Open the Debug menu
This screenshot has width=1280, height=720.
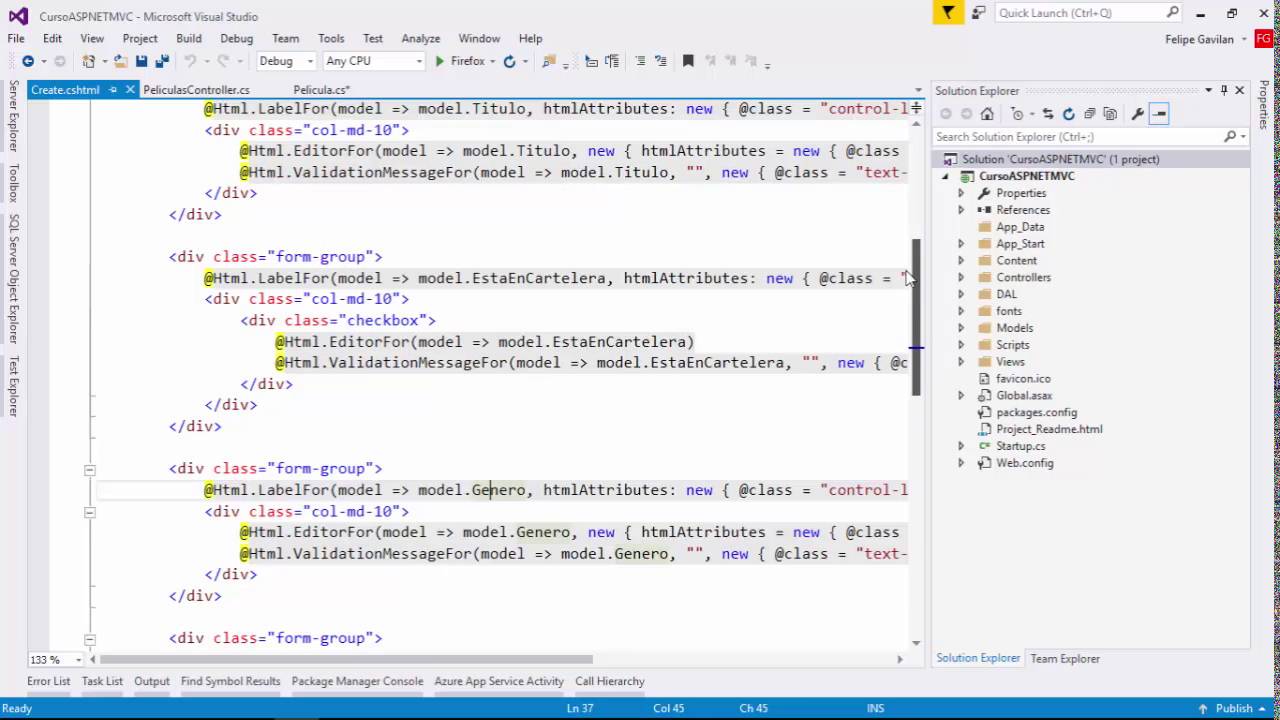point(237,38)
